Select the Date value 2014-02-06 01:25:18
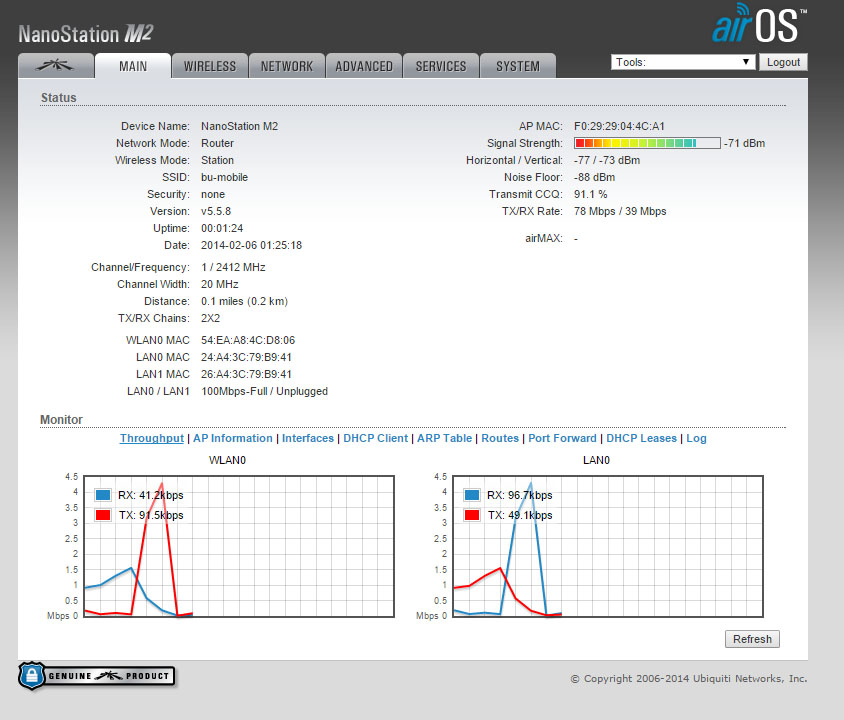This screenshot has height=720, width=844. [251, 245]
